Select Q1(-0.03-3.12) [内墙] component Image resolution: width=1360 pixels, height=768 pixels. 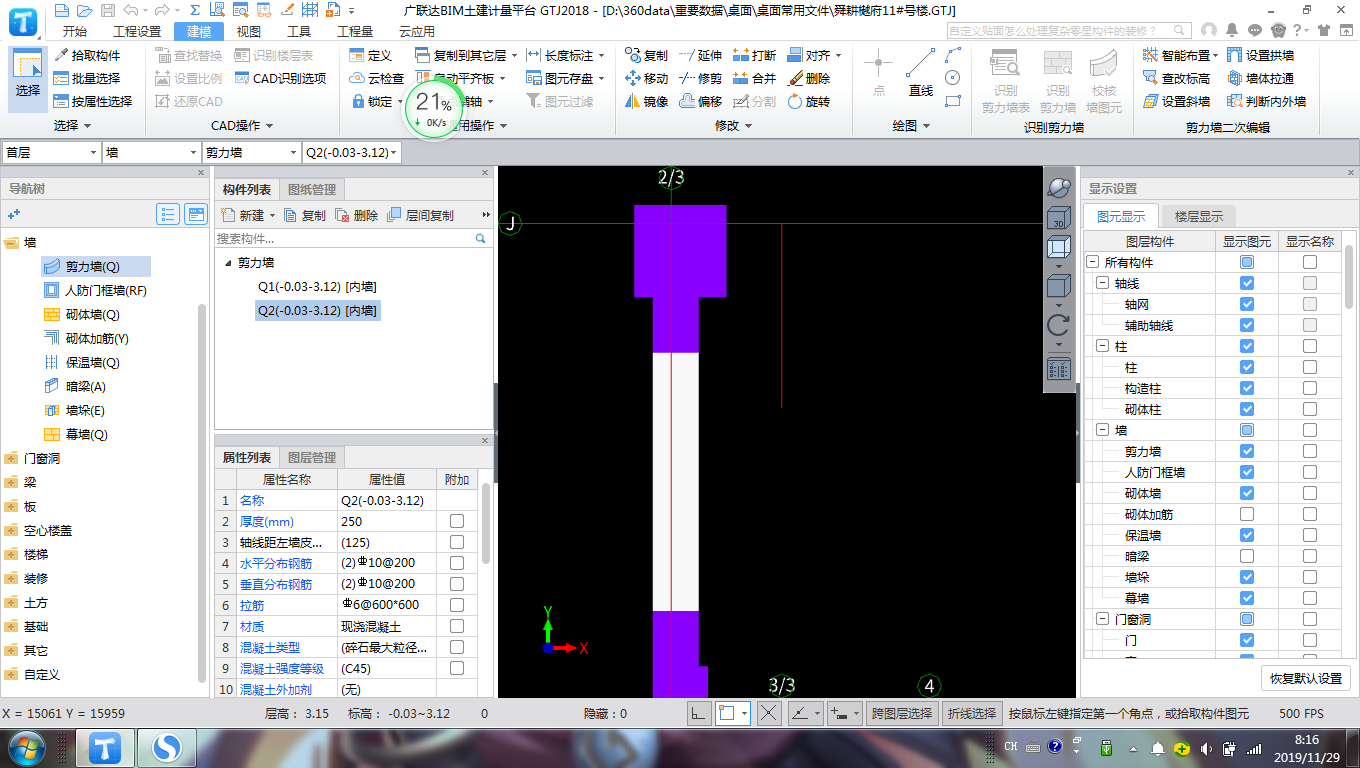(317, 287)
